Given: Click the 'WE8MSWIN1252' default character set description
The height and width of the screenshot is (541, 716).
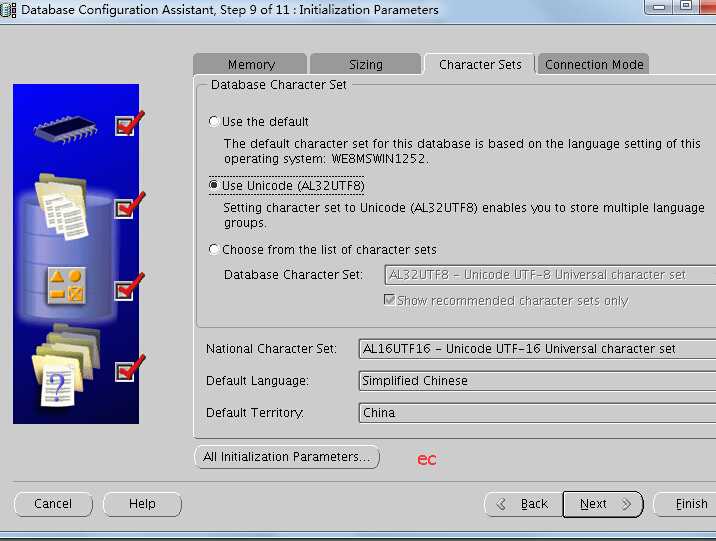Looking at the screenshot, I should pyautogui.click(x=462, y=151).
